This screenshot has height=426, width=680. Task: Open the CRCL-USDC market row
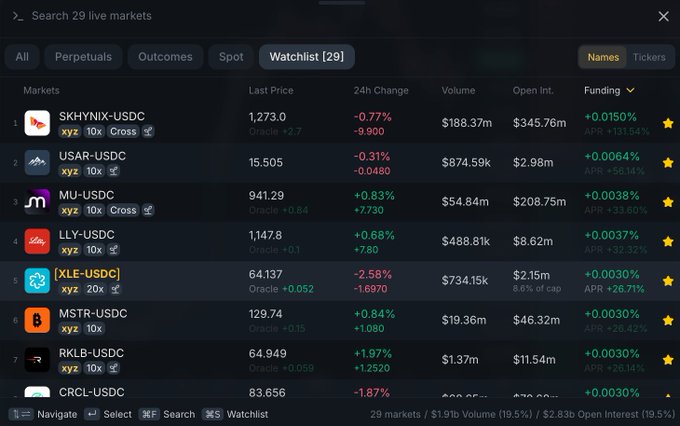[x=340, y=390]
